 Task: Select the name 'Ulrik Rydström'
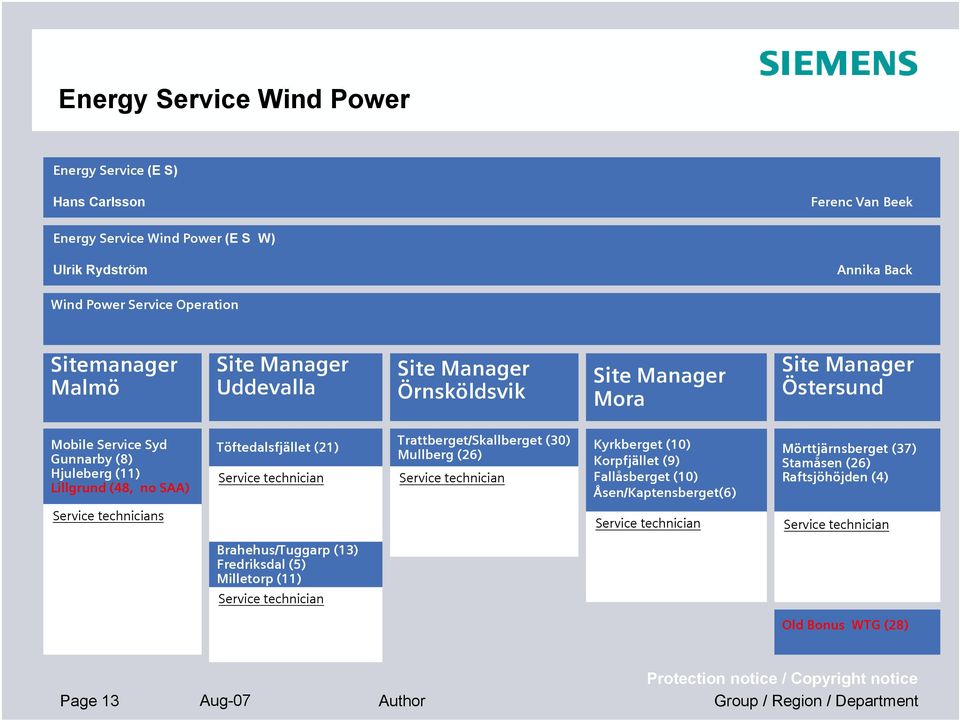pos(100,269)
